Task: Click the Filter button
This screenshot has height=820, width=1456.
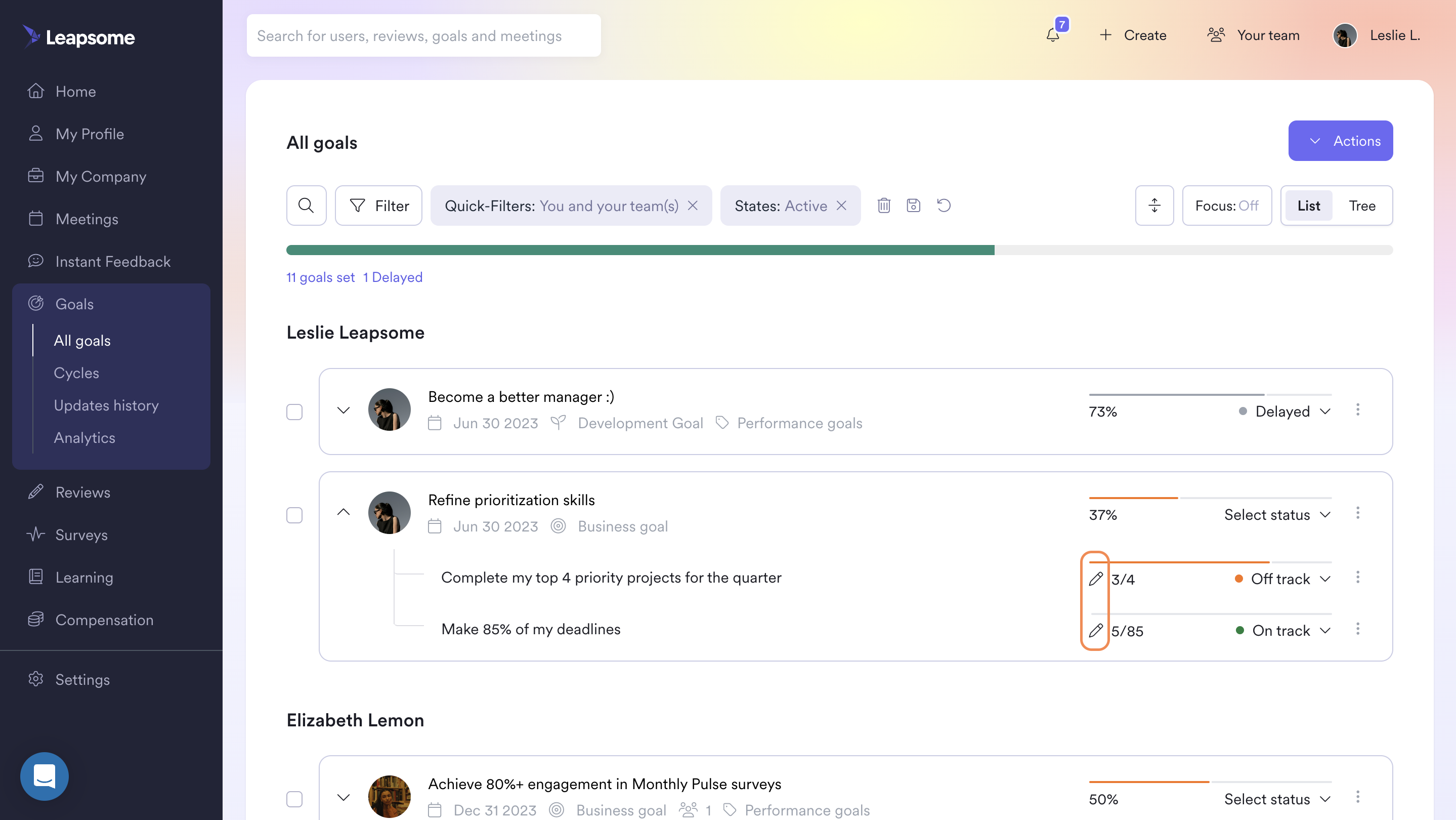Action: point(378,206)
